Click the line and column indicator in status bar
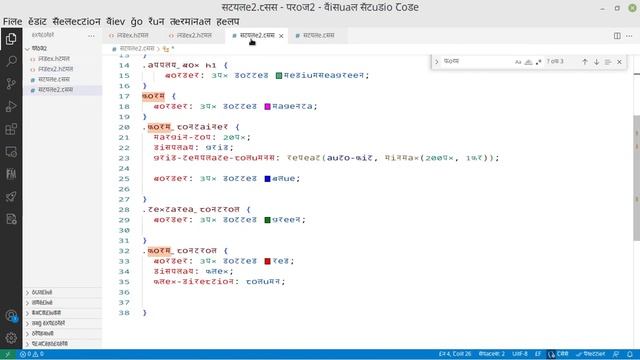 click(455, 354)
